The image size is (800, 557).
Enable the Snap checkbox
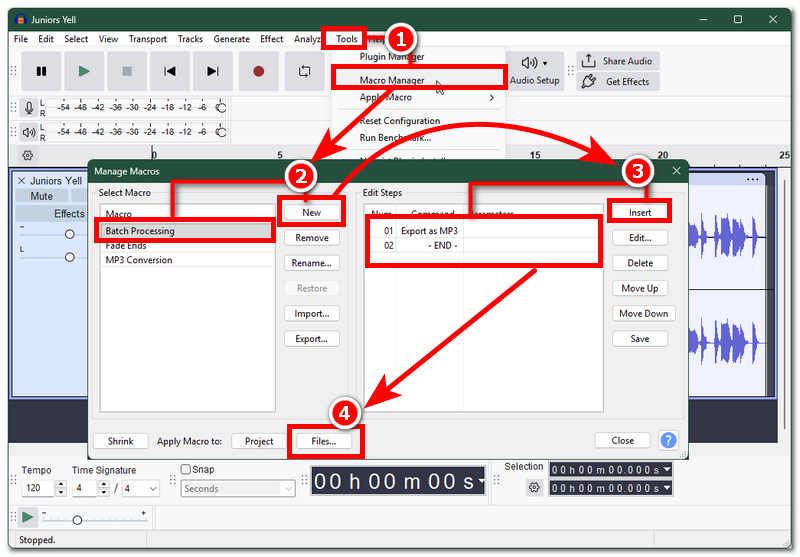186,469
